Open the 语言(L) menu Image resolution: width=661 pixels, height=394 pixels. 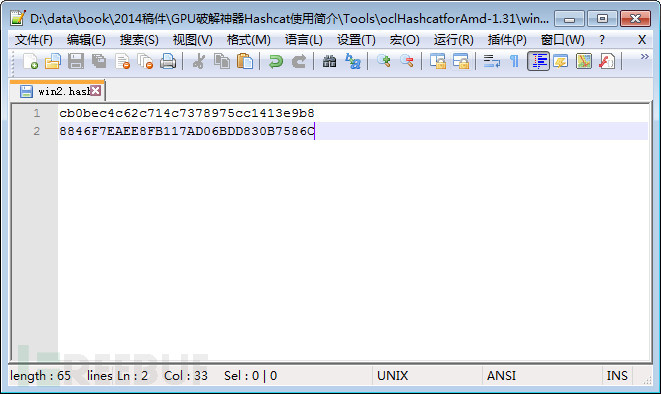(x=304, y=40)
